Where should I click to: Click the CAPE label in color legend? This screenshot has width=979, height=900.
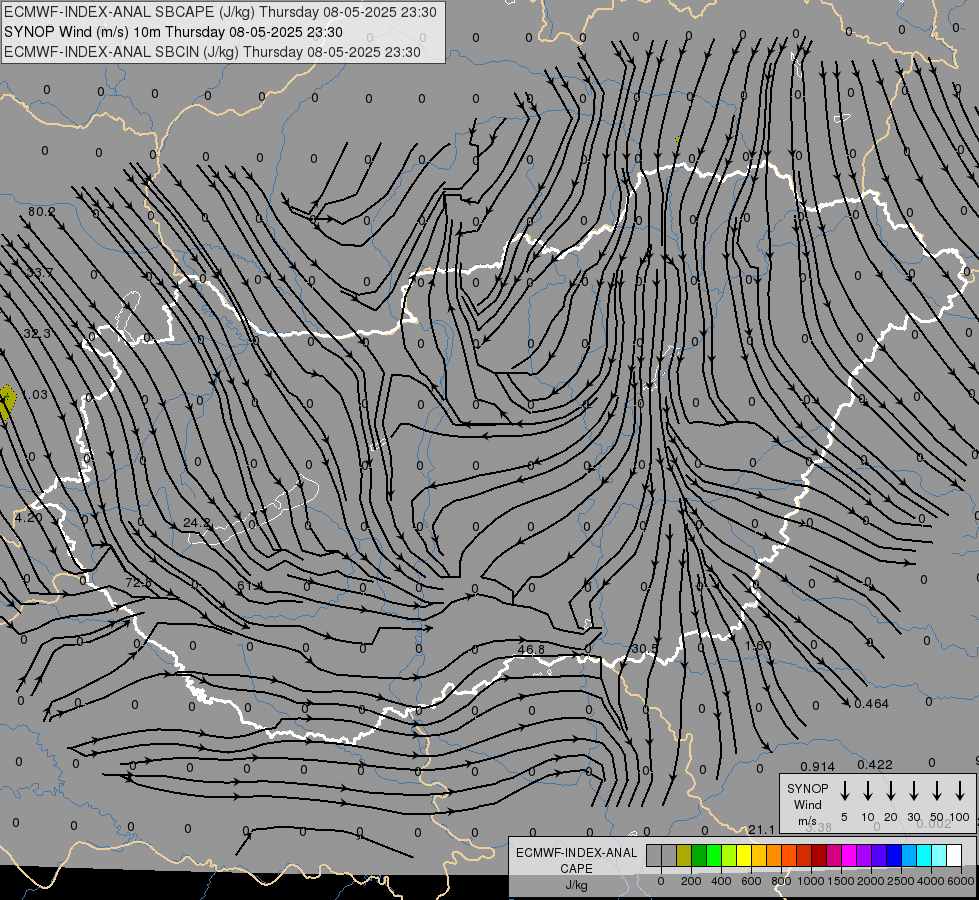click(576, 868)
